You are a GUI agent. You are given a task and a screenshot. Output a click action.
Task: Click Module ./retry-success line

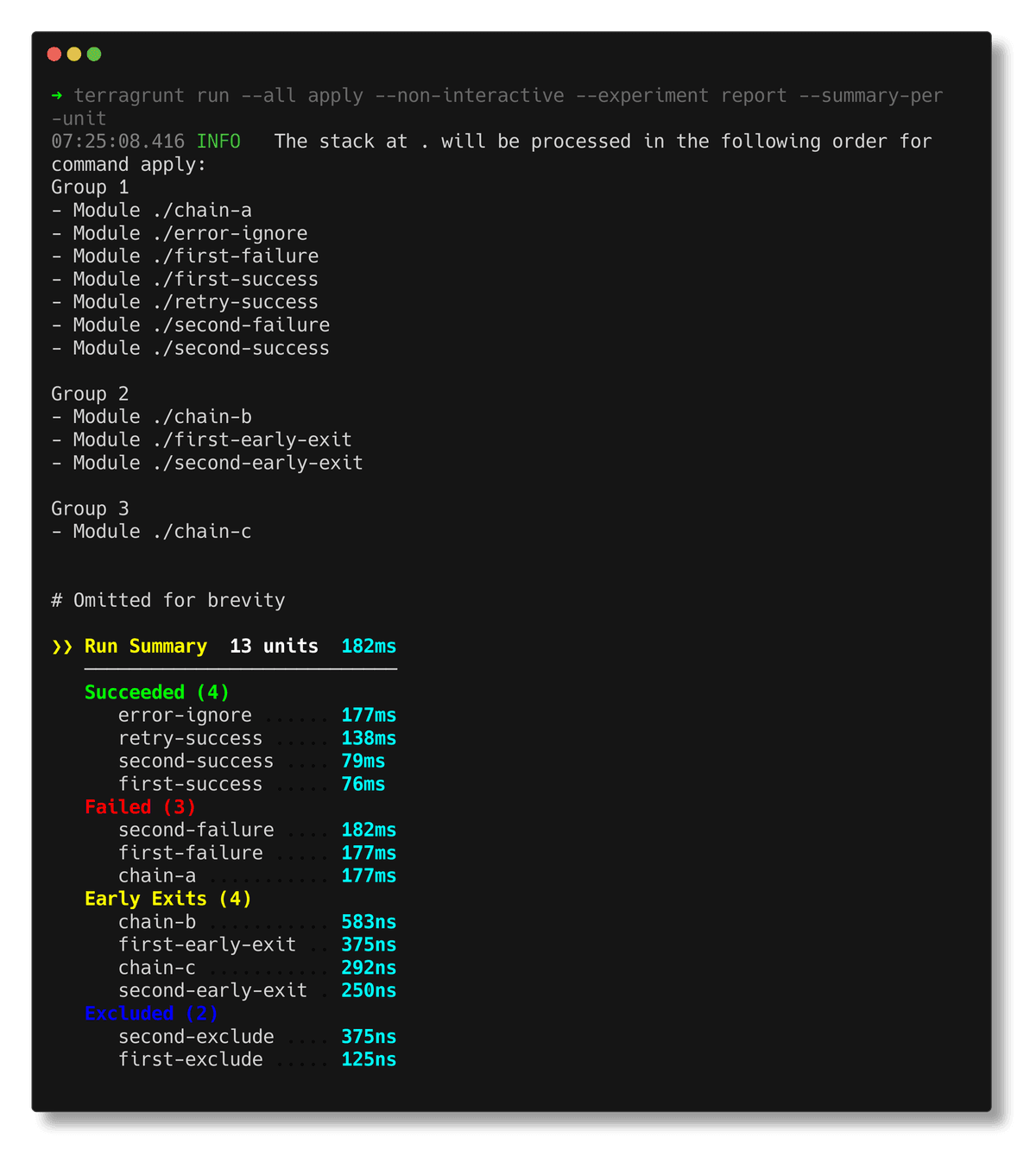185,302
